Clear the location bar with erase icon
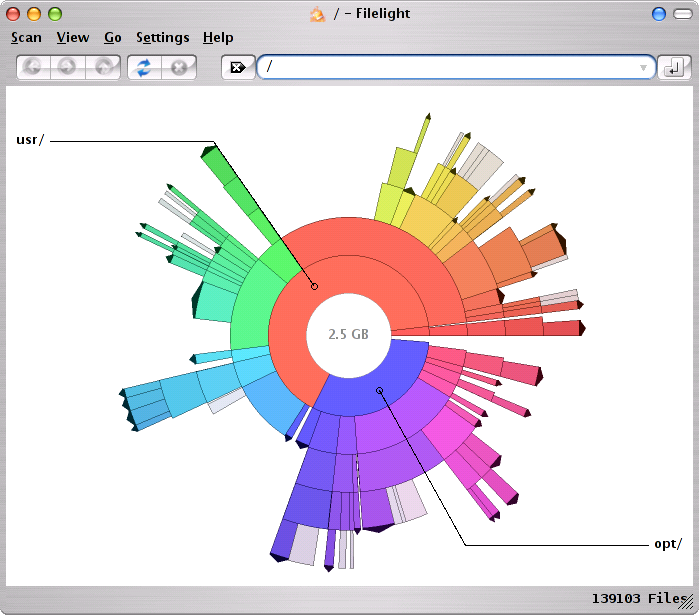 click(238, 67)
